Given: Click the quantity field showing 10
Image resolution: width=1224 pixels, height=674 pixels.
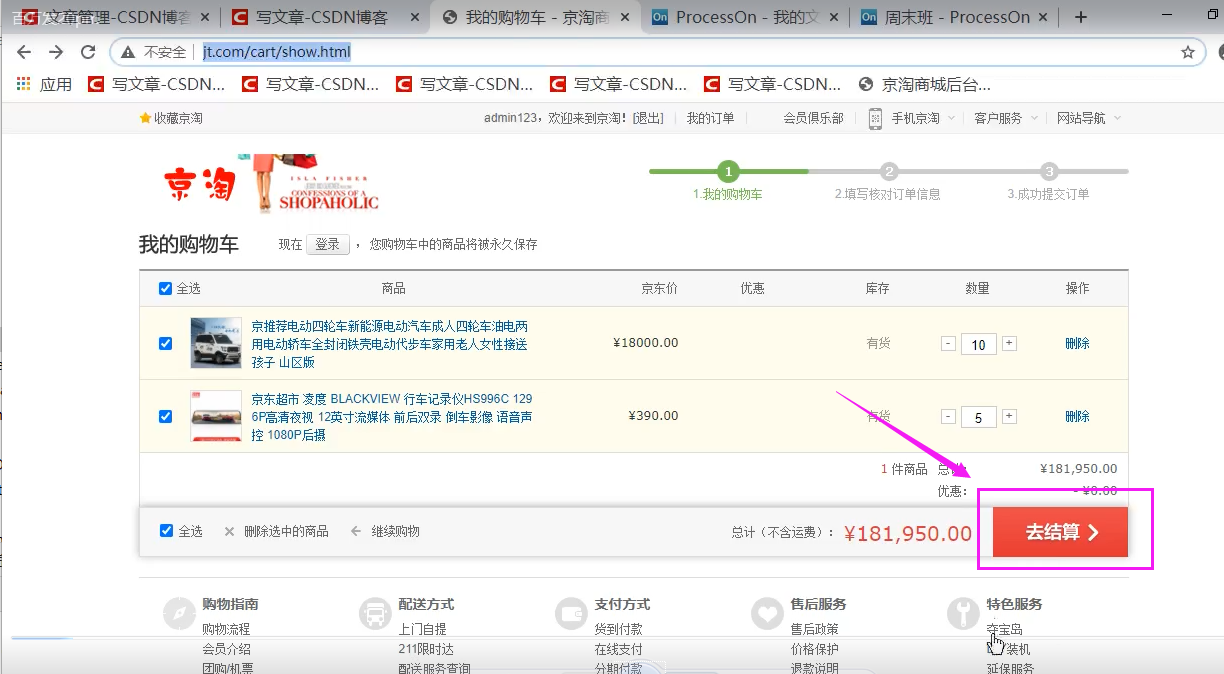Looking at the screenshot, I should [979, 345].
